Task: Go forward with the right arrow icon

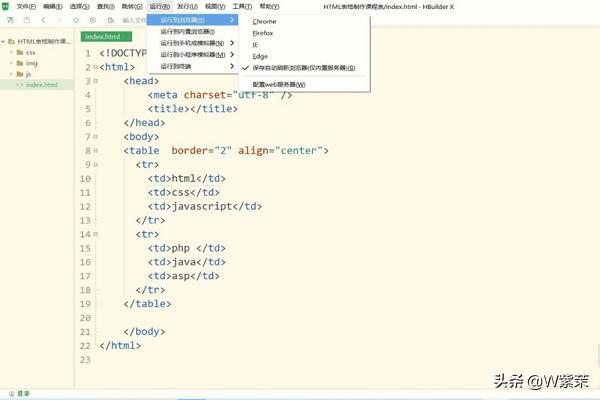Action: pos(60,20)
